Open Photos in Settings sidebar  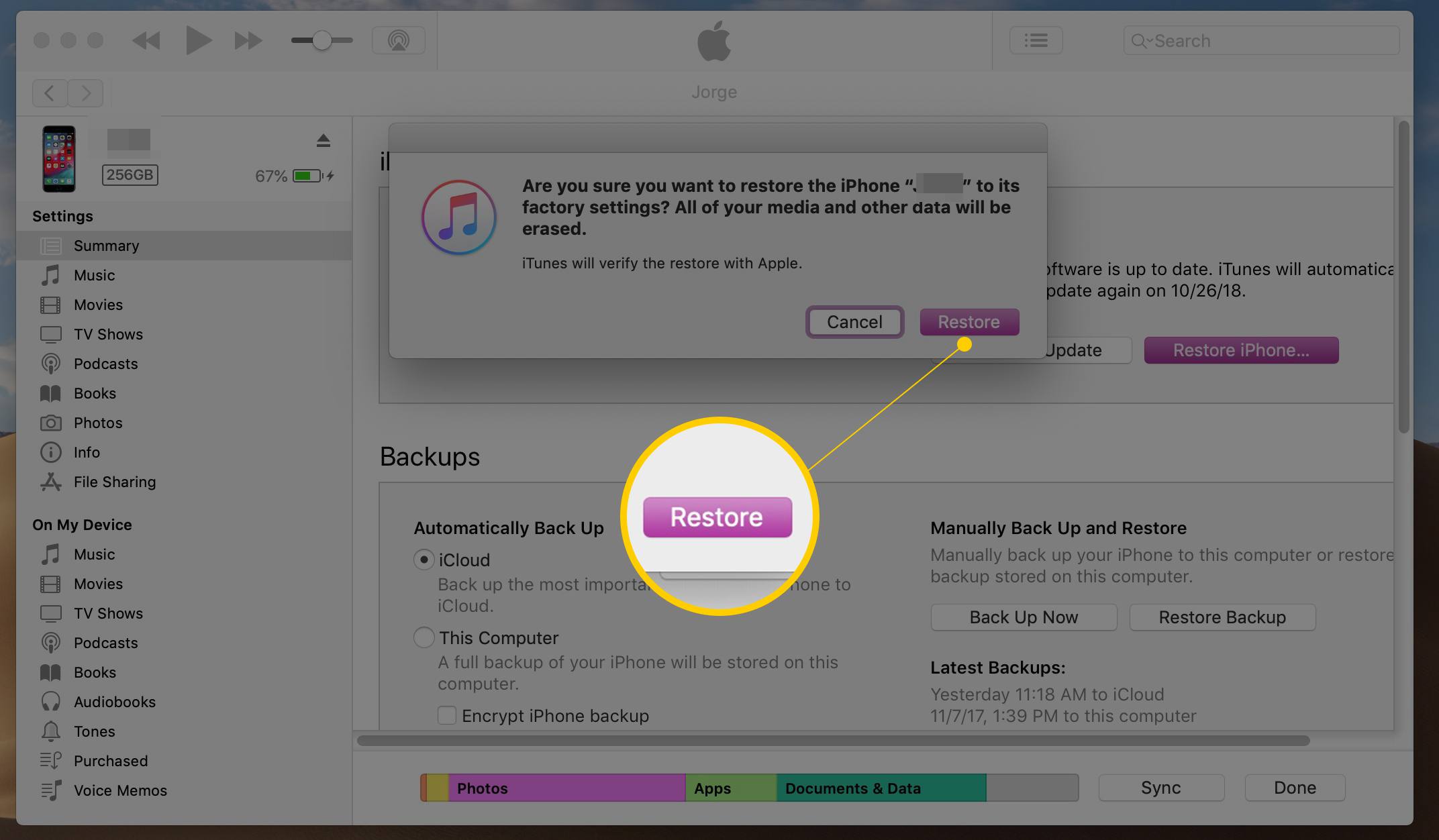coord(184,423)
